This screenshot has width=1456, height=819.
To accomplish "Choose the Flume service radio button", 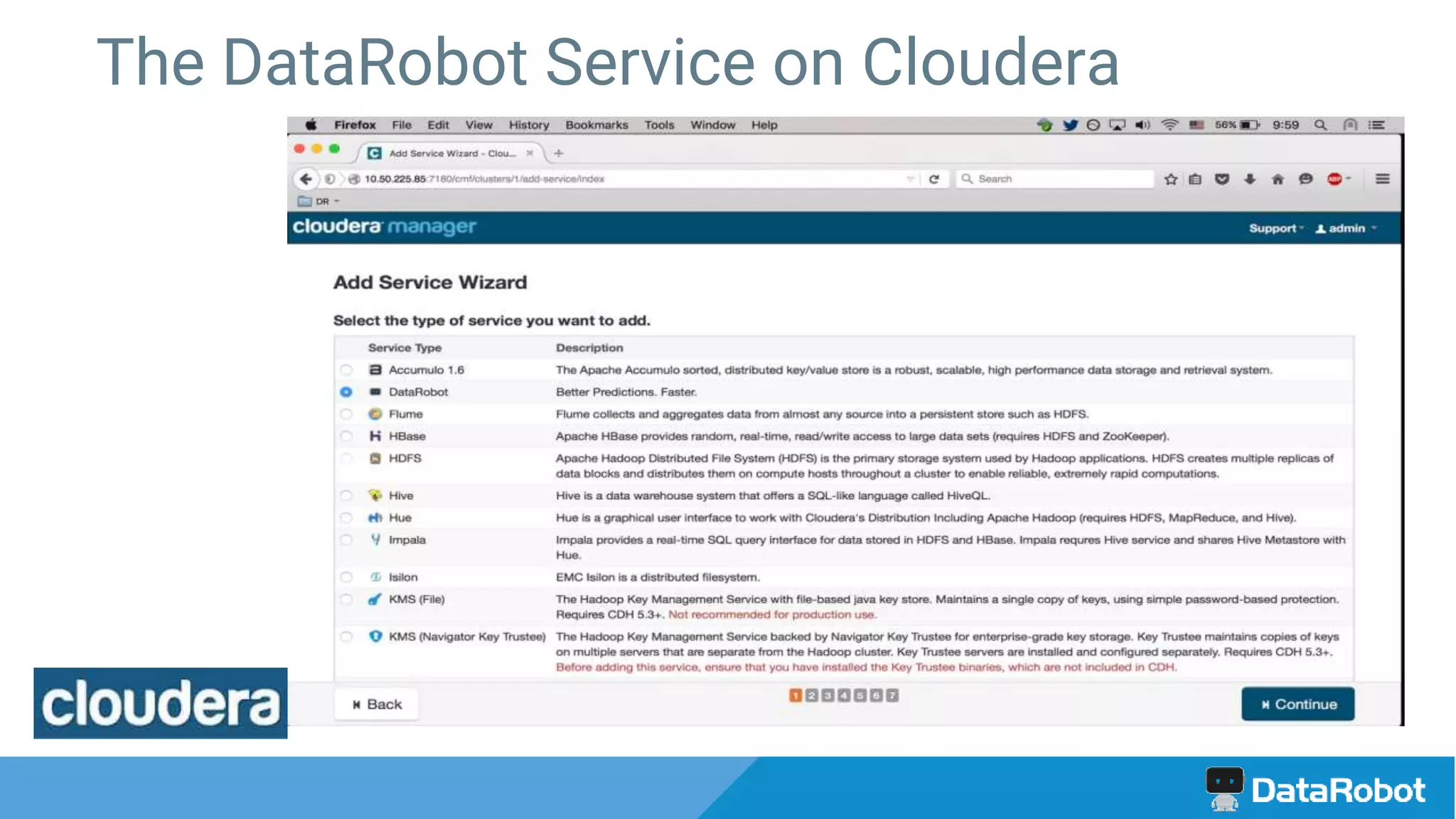I will 346,414.
